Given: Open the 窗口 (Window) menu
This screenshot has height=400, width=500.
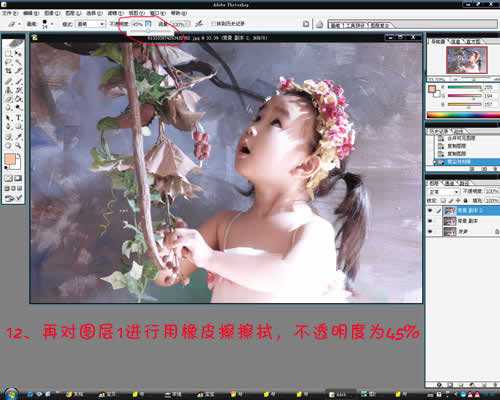Looking at the screenshot, I should click(157, 13).
